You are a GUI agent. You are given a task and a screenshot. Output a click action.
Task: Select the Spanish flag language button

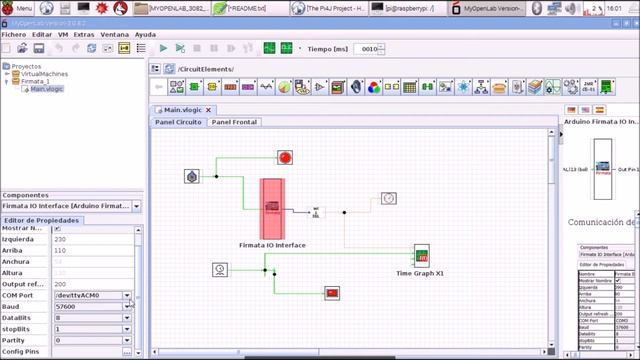click(600, 110)
